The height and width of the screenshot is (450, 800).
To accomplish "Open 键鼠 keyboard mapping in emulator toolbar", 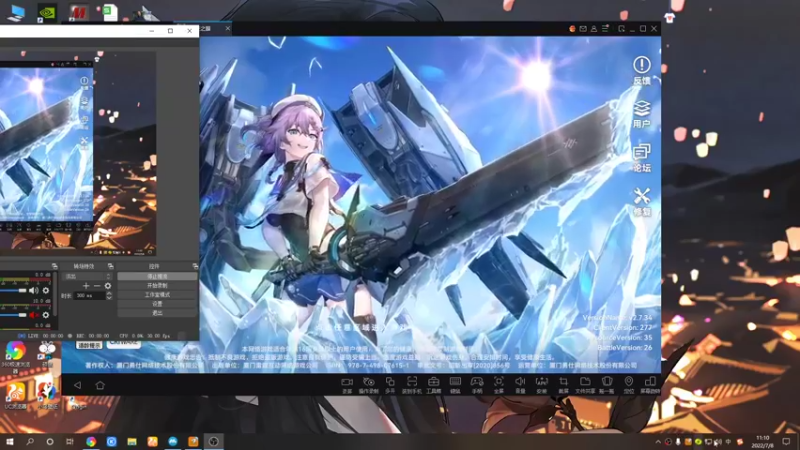I will (x=455, y=385).
